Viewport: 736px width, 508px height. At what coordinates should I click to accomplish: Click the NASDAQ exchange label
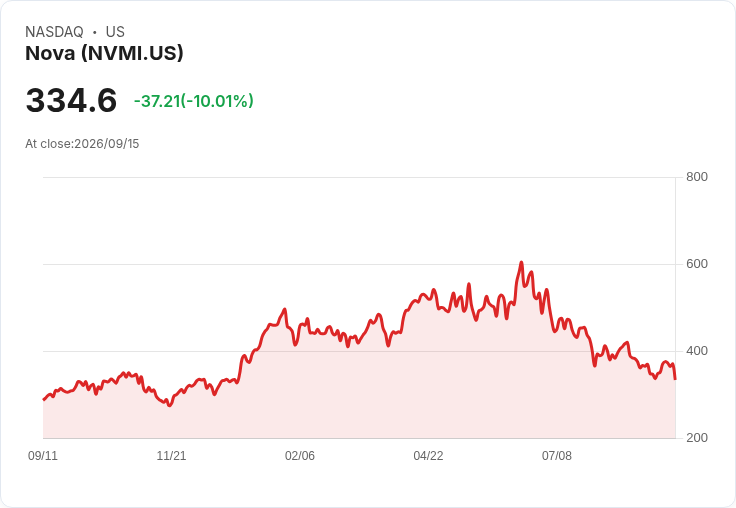click(54, 32)
